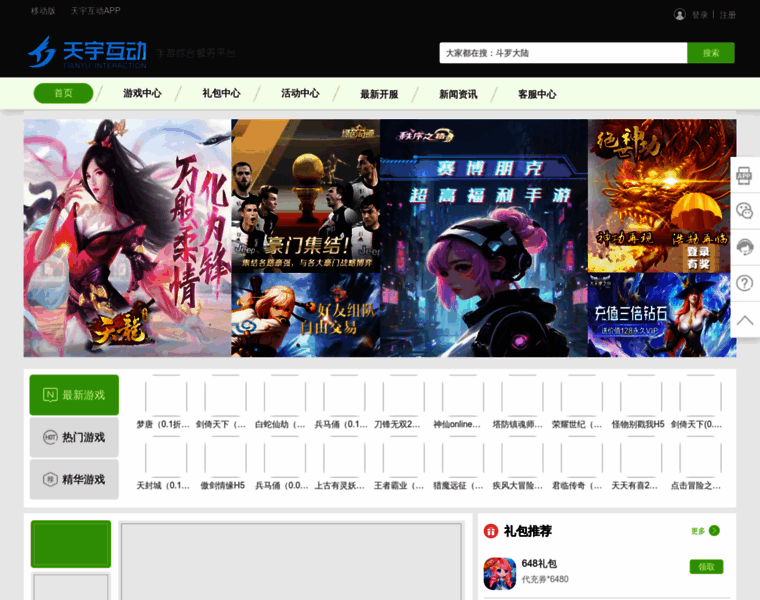
Task: Click the green 搜索 button
Action: coord(711,53)
